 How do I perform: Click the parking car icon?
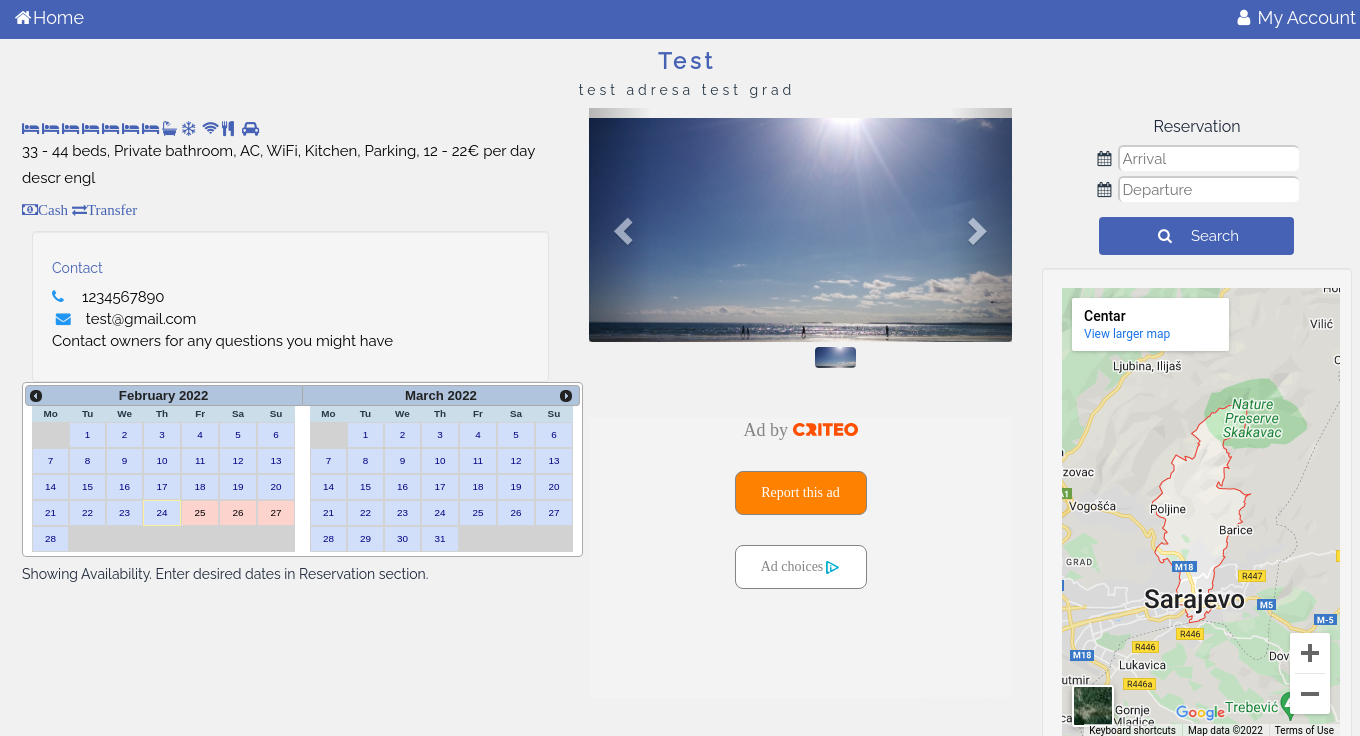[250, 129]
